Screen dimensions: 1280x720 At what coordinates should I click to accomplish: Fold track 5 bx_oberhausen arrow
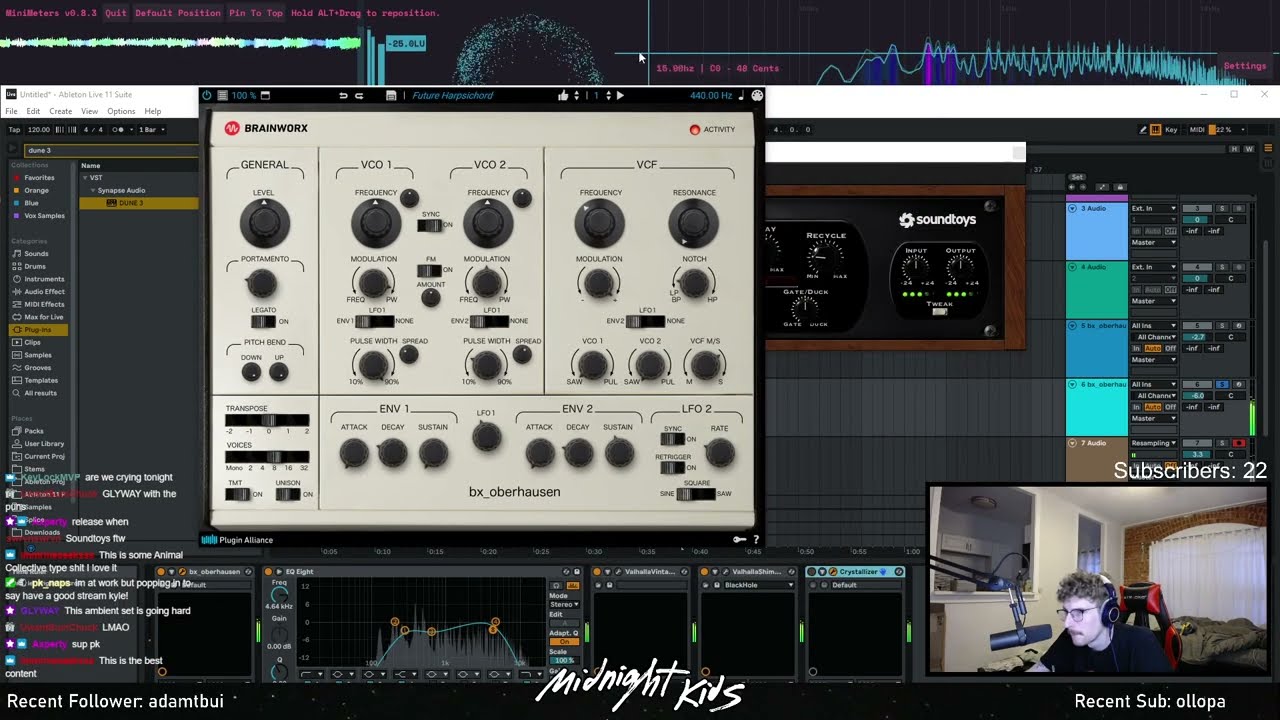1072,325
